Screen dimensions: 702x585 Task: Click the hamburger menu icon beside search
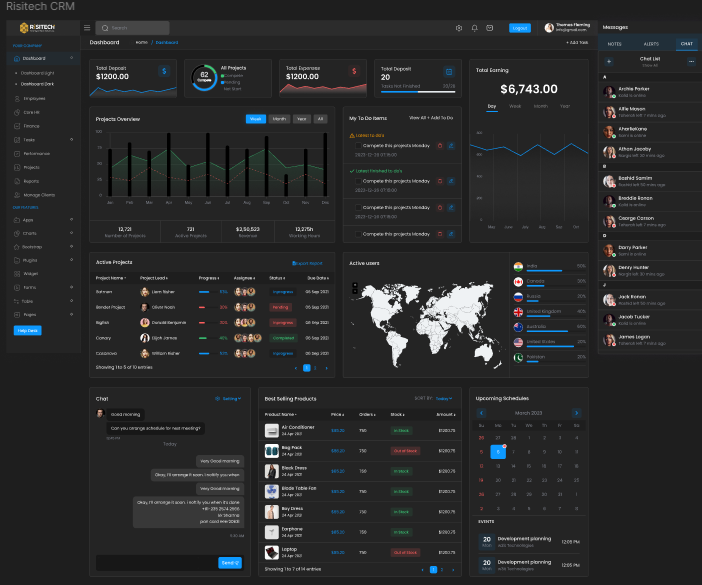click(x=87, y=28)
